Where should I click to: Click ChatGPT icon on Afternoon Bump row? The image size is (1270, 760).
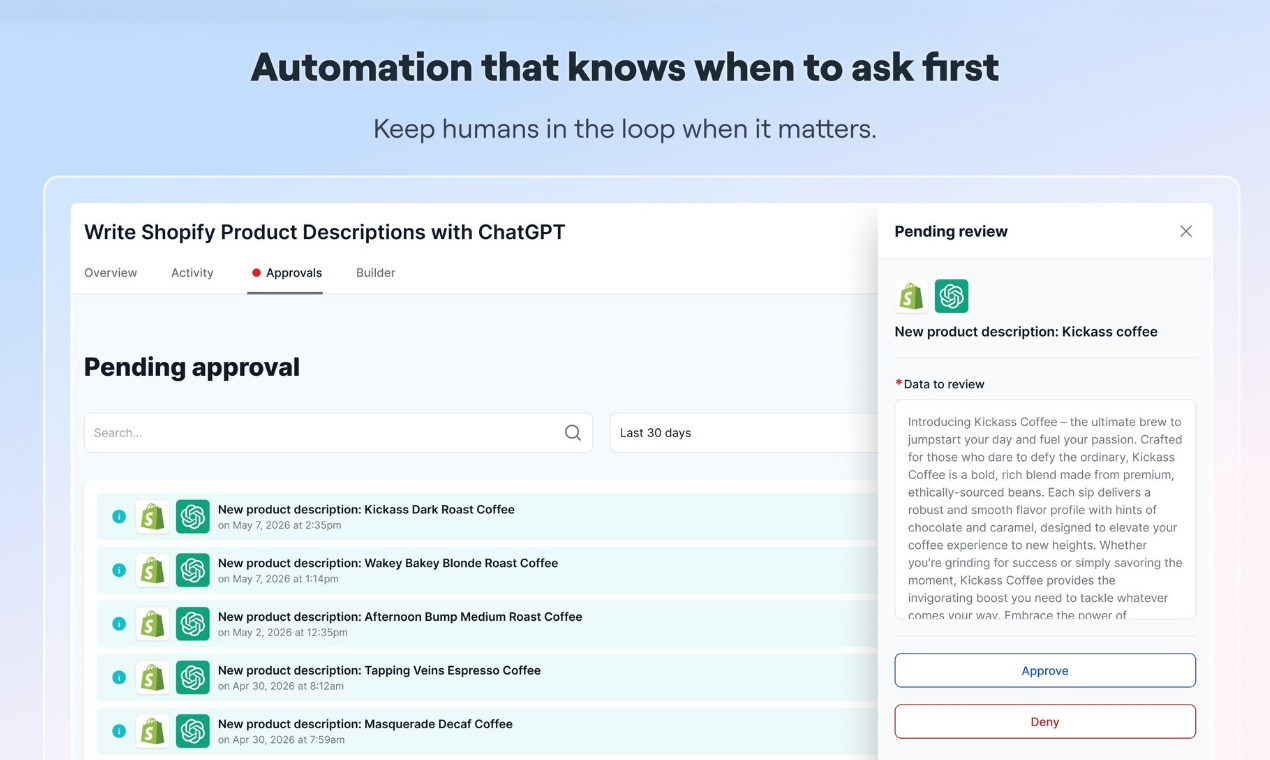[193, 624]
